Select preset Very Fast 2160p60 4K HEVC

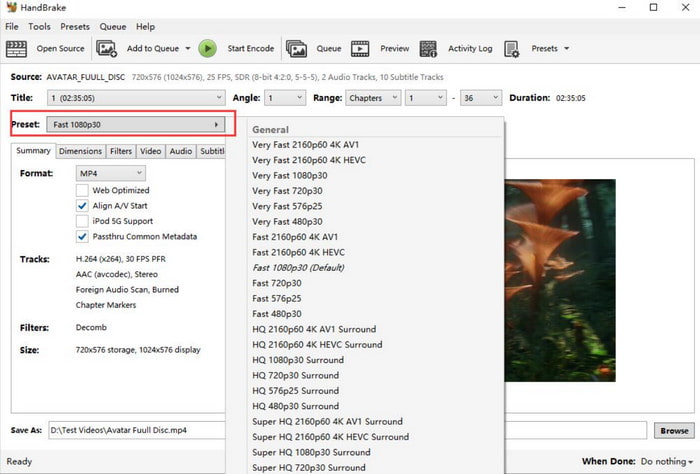[308, 160]
